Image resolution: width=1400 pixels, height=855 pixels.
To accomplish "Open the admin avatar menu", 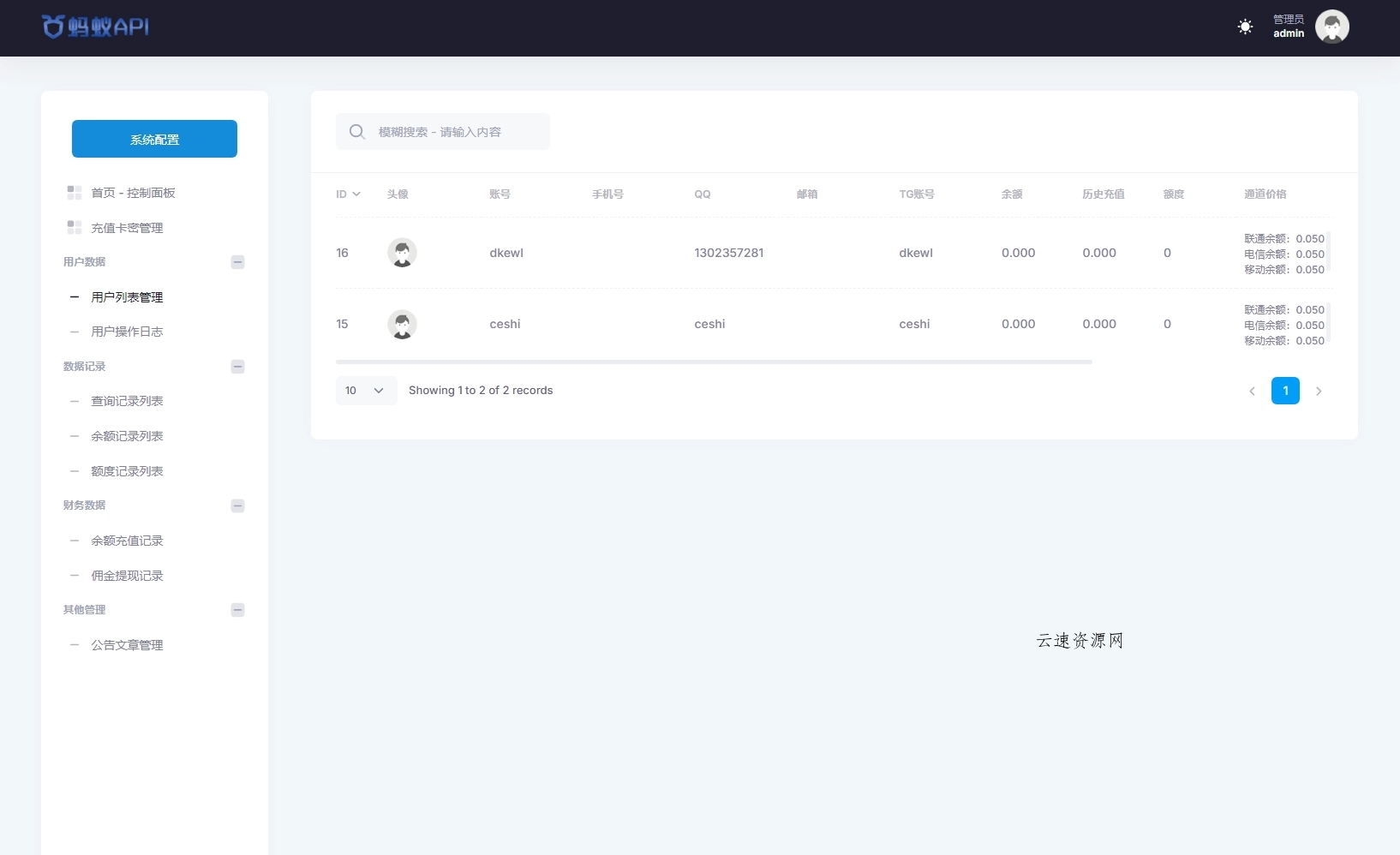I will coord(1331,27).
